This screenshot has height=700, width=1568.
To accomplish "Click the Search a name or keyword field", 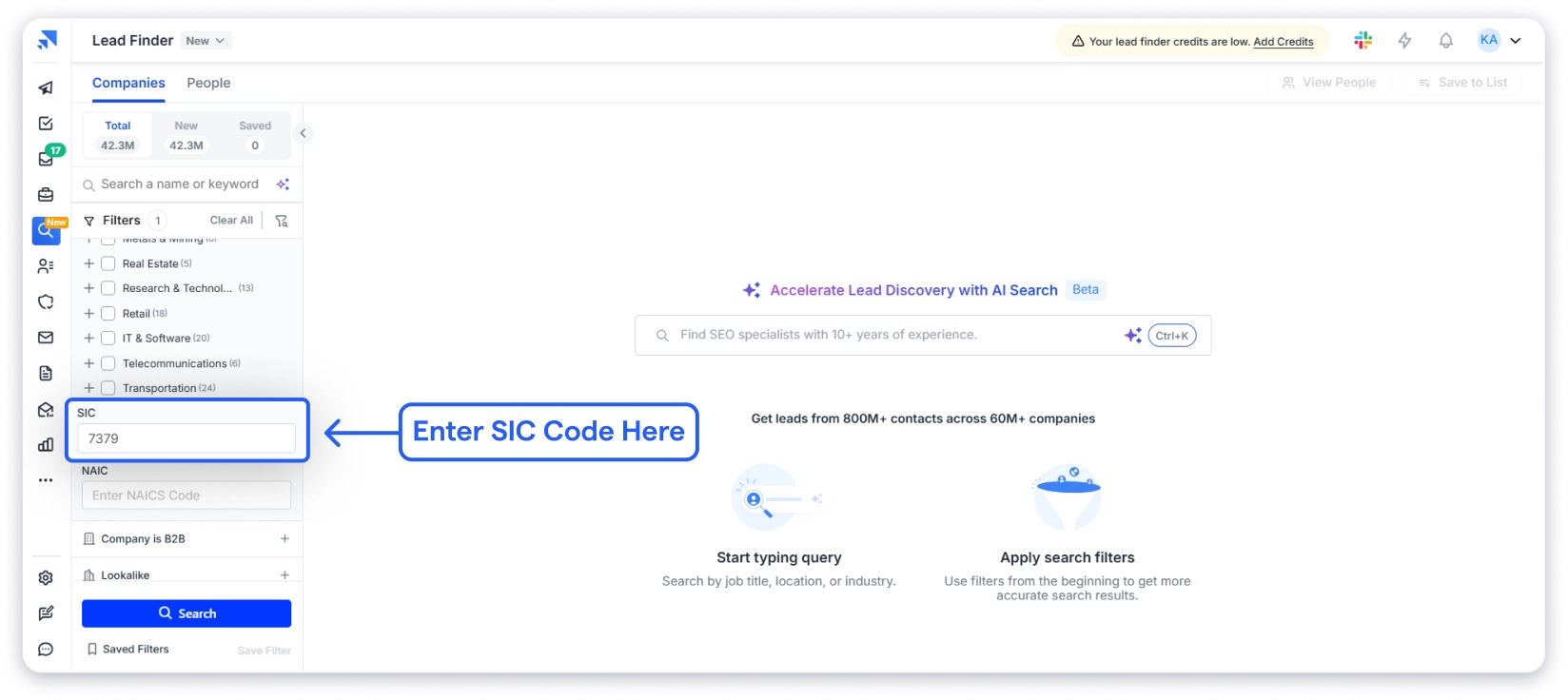I will [180, 185].
